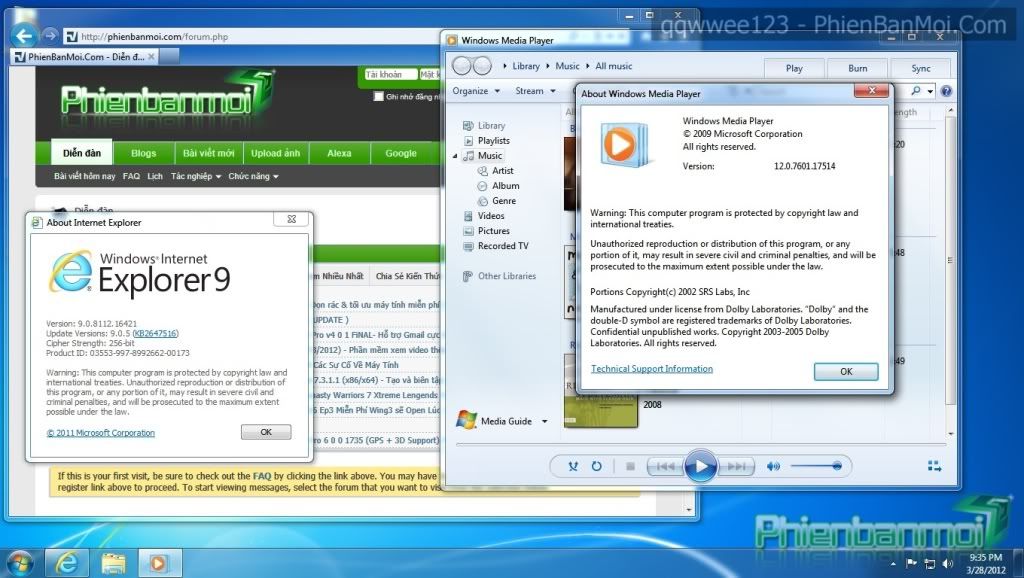Open the Media Player Stream menu
The width and height of the screenshot is (1024, 578).
536,91
